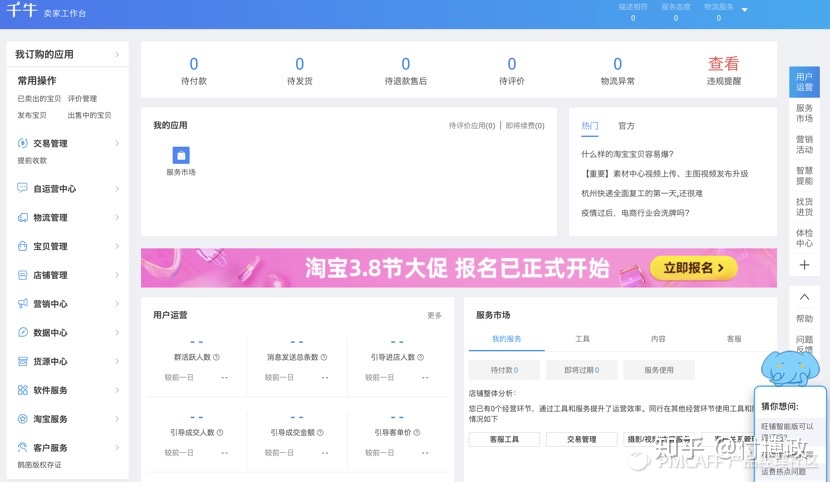This screenshot has width=830, height=482.
Task: Select 体检中心 in right sidebar
Action: pyautogui.click(x=804, y=238)
